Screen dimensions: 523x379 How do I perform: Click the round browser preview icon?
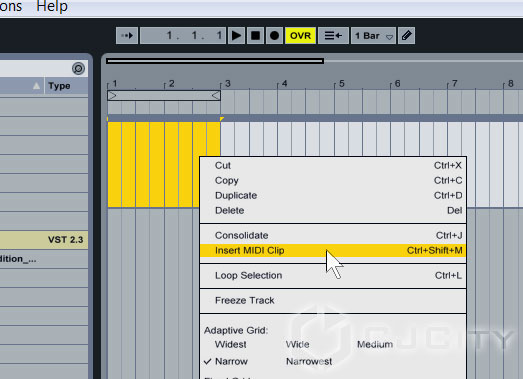[x=78, y=69]
